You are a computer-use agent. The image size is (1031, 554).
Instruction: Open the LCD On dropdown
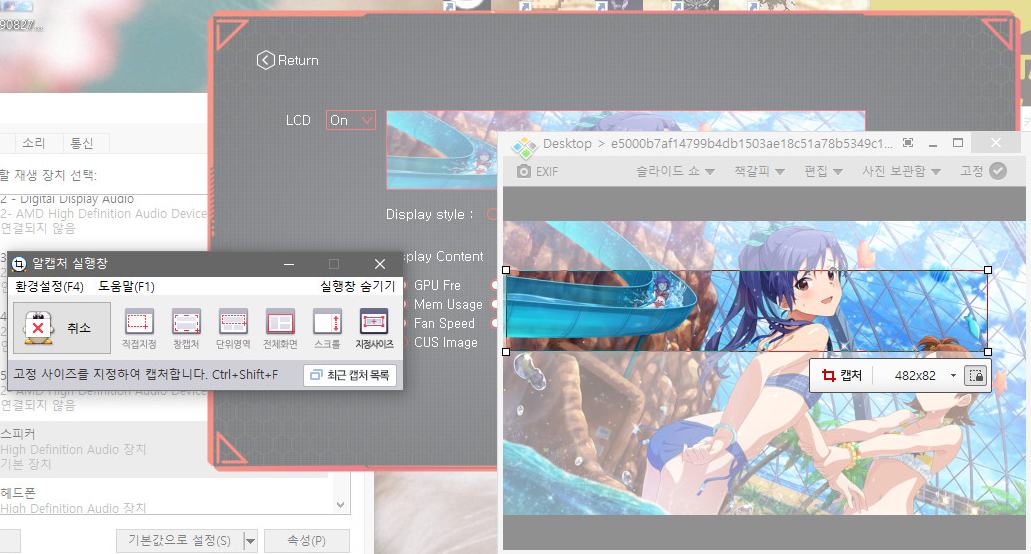351,120
